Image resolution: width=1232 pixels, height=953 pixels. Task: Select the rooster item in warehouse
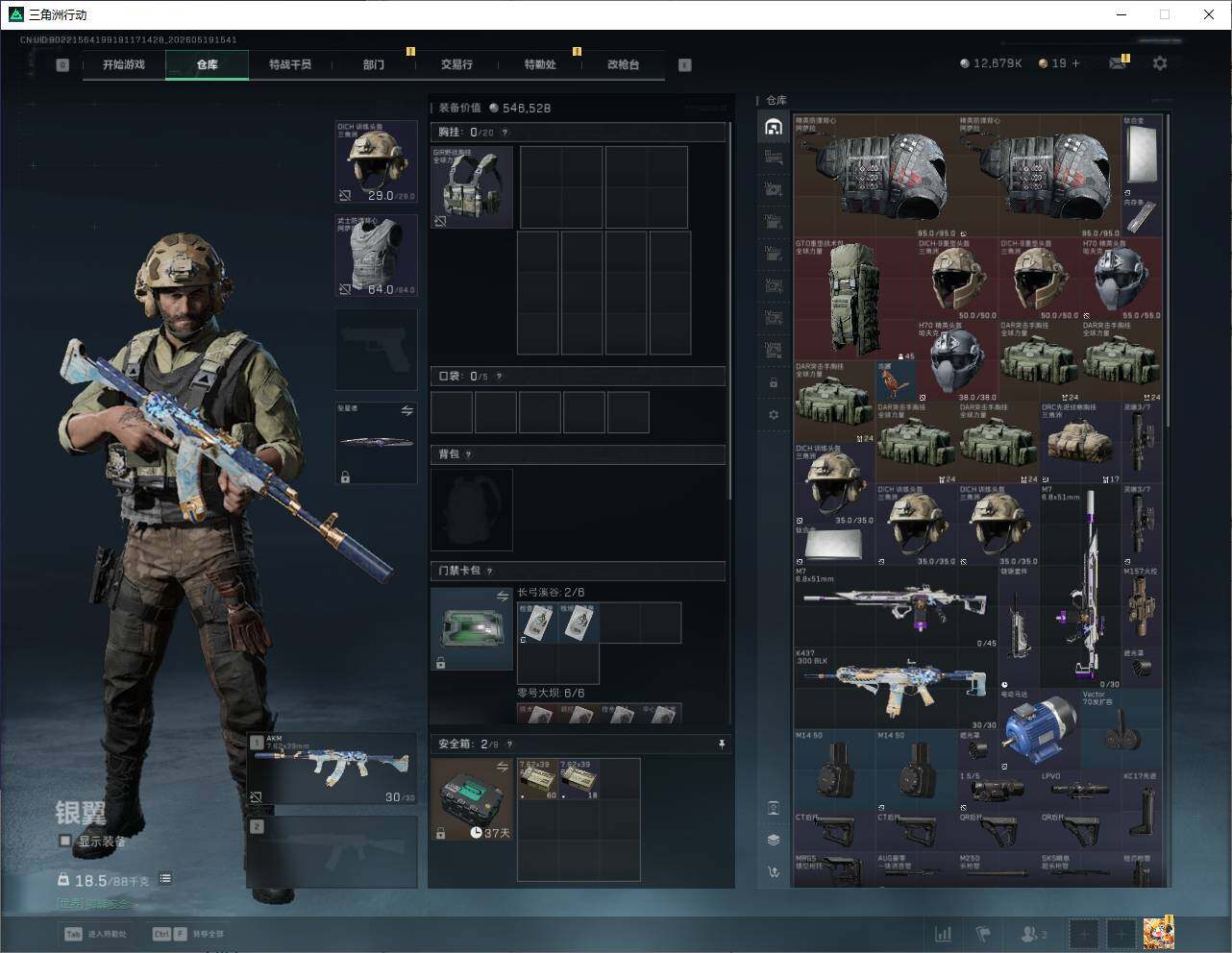point(896,381)
